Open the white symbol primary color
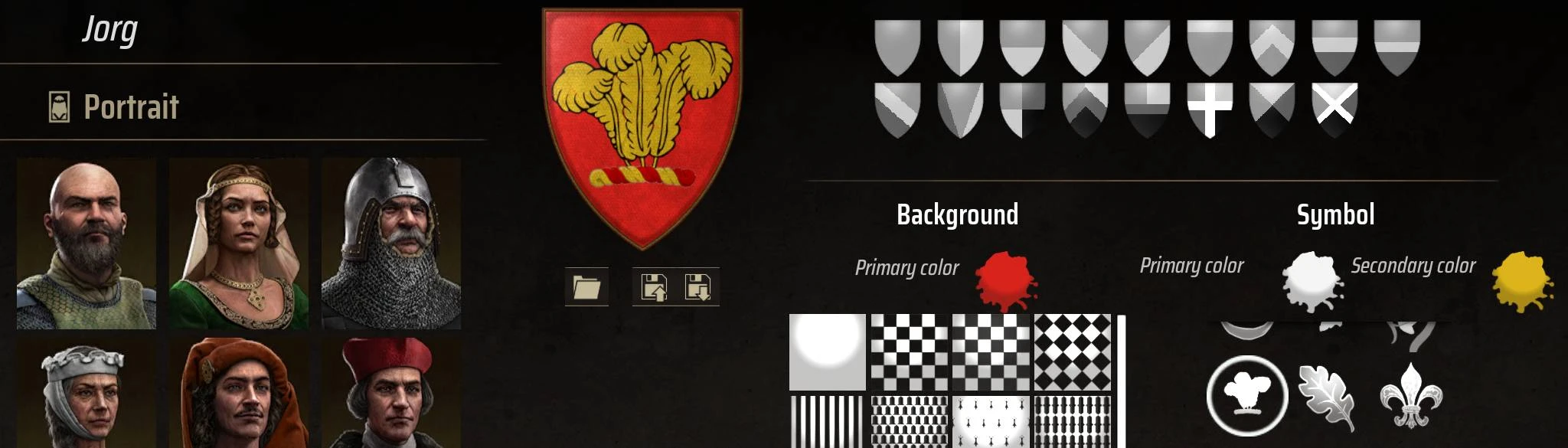Image resolution: width=1568 pixels, height=448 pixels. click(1313, 281)
